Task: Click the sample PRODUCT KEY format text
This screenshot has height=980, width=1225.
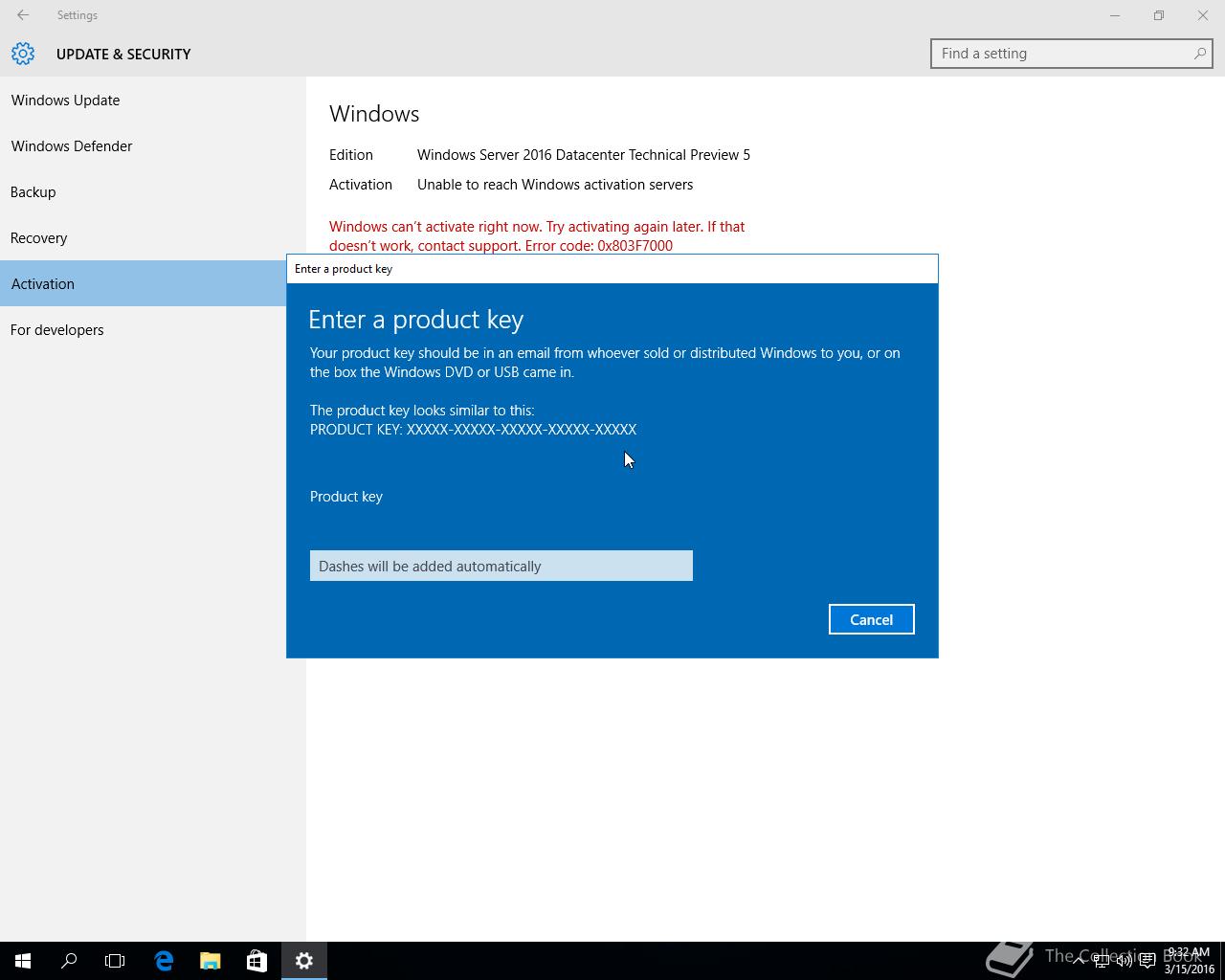Action: pyautogui.click(x=474, y=429)
